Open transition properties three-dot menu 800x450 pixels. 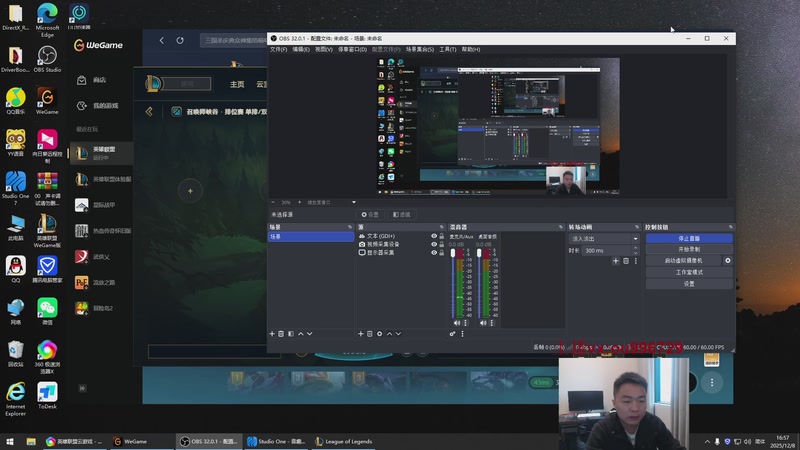636,261
